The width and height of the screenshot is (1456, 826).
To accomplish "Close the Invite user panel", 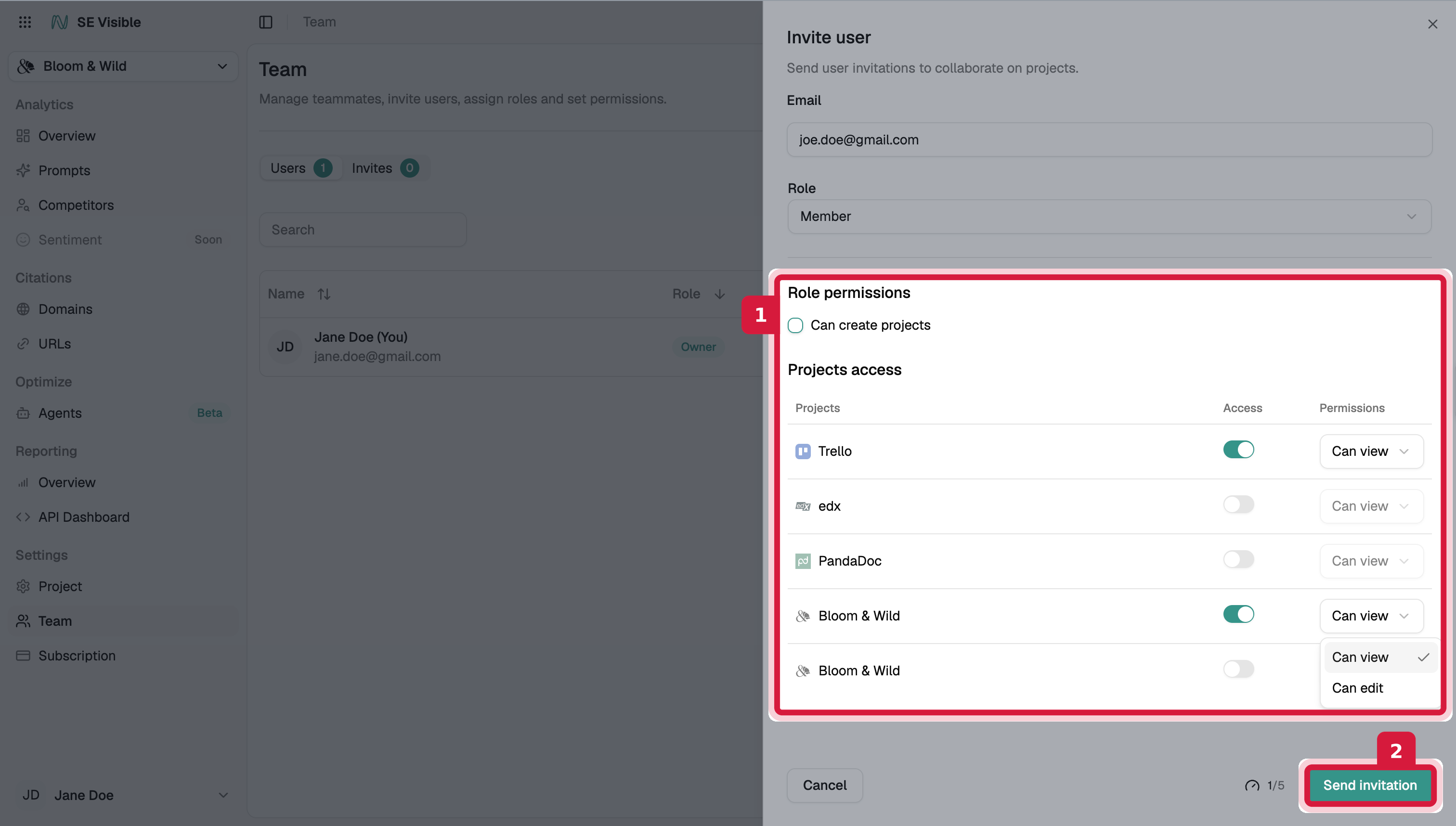I will (1433, 24).
